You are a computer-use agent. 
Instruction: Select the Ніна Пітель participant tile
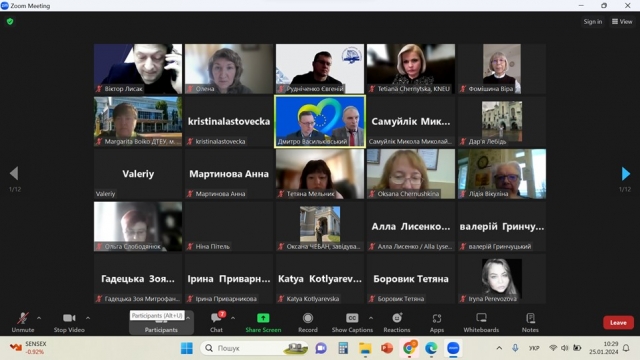[229, 227]
